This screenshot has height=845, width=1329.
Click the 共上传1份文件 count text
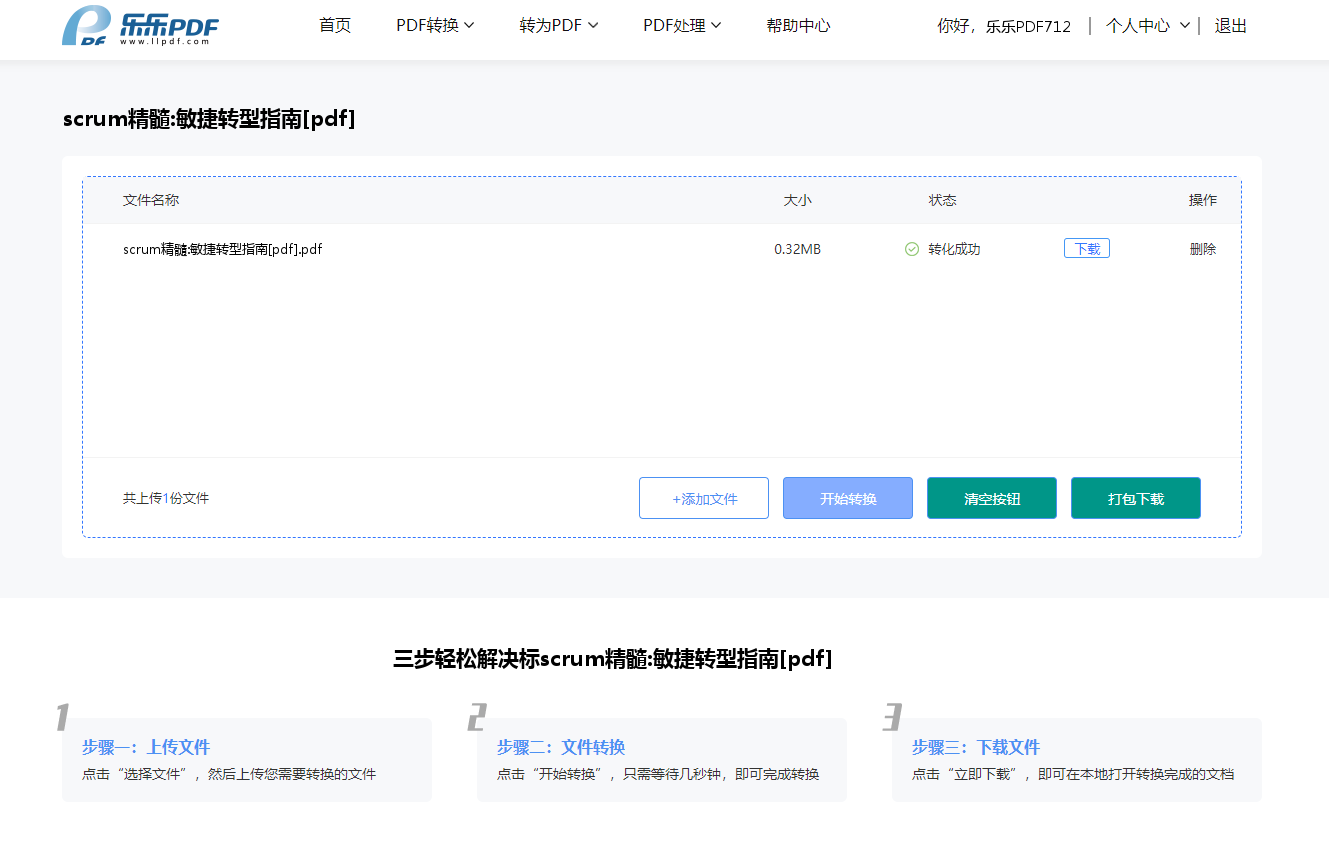[x=166, y=498]
